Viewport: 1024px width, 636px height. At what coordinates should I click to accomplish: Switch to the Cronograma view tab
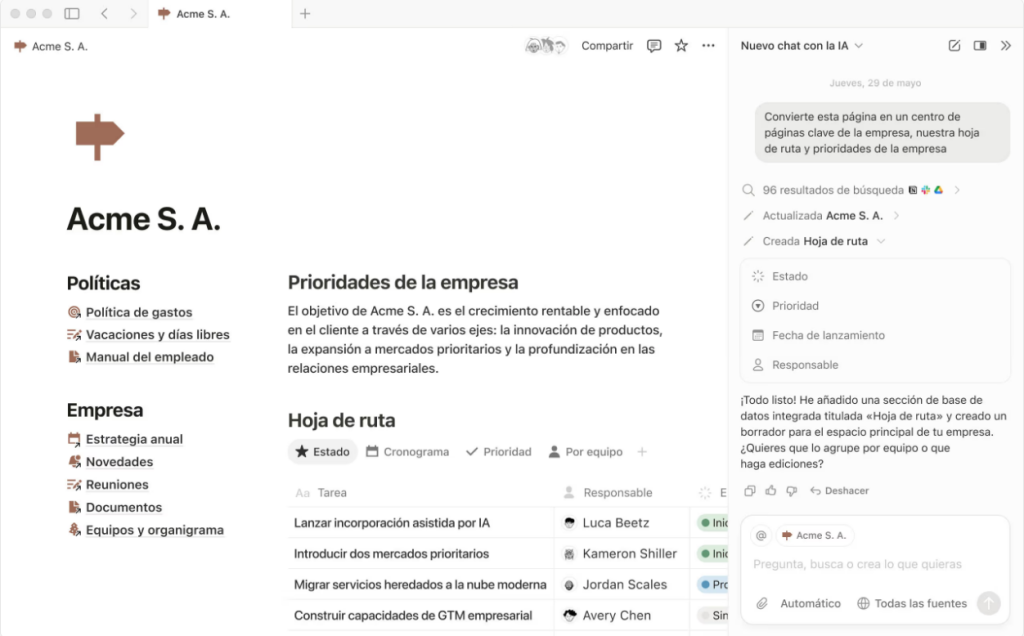tap(407, 452)
